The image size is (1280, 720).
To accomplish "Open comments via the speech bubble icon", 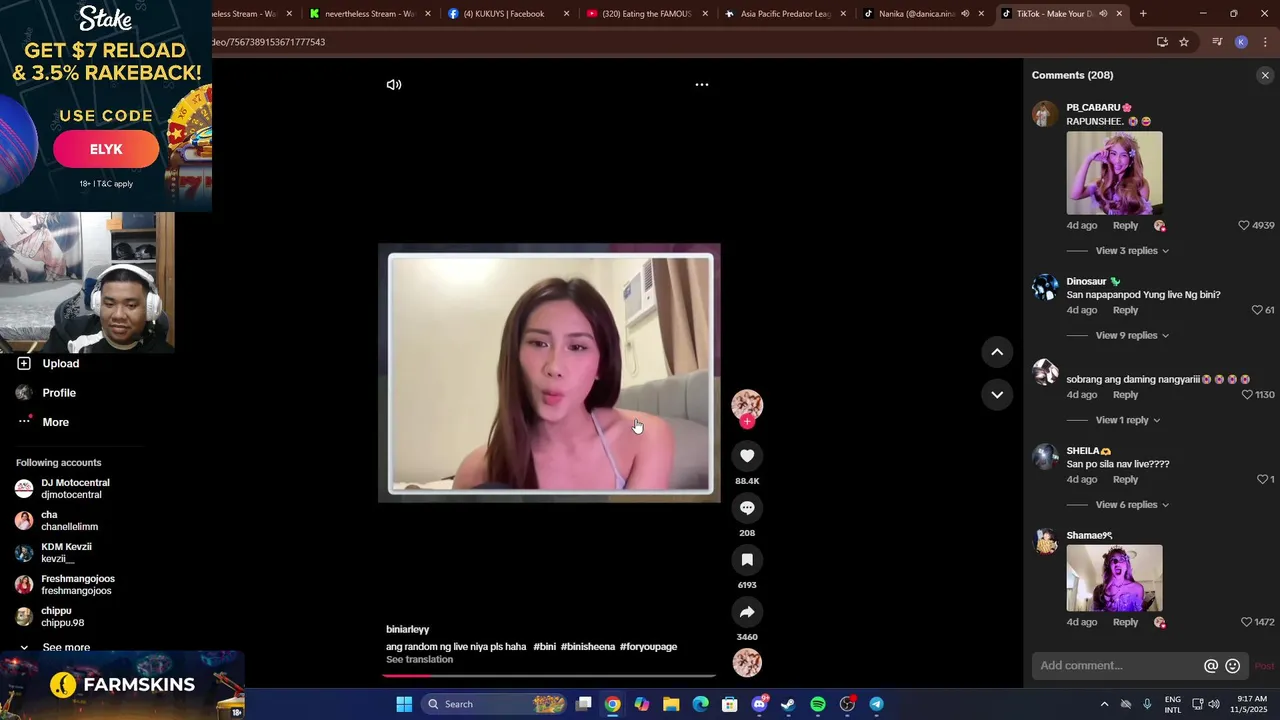I will [x=747, y=508].
